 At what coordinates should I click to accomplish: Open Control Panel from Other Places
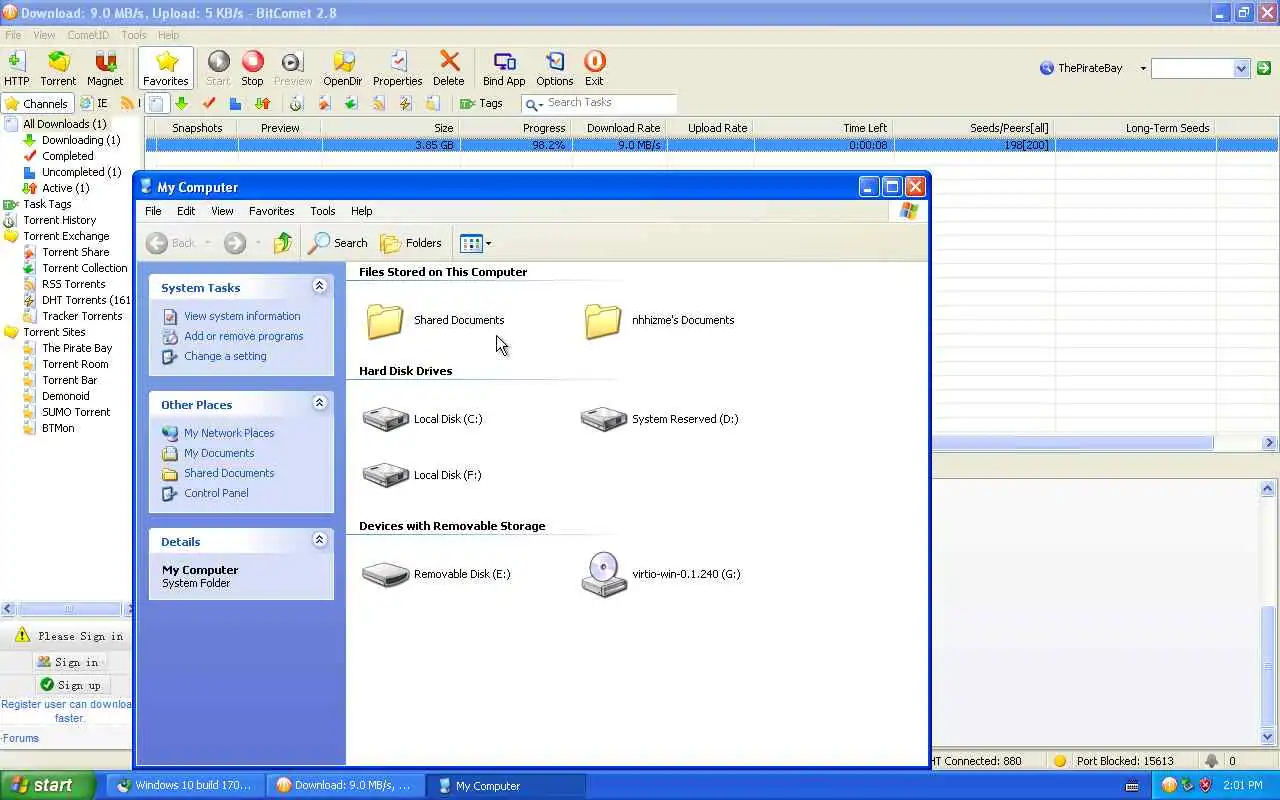[x=216, y=493]
